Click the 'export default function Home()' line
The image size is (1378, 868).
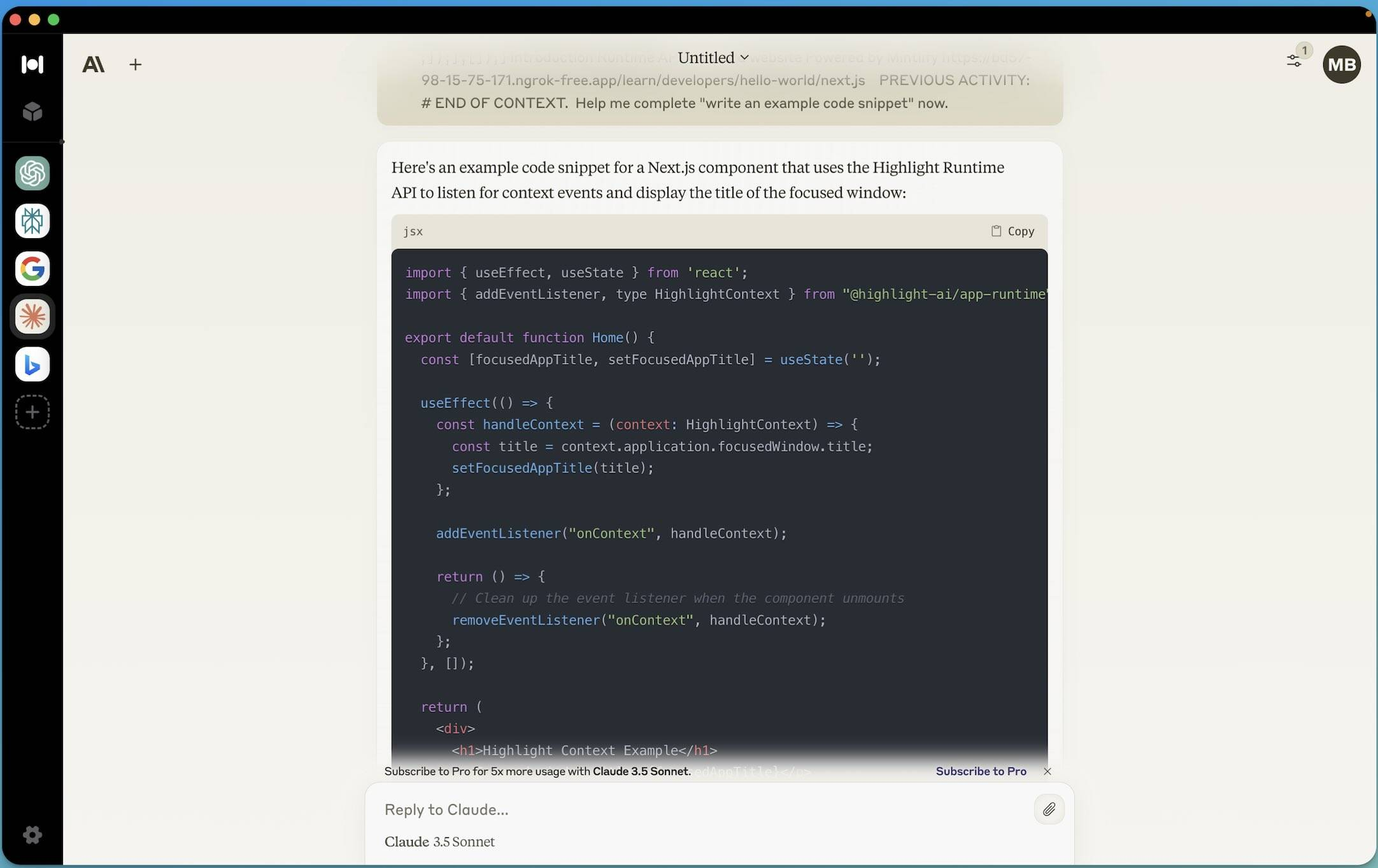pos(530,338)
